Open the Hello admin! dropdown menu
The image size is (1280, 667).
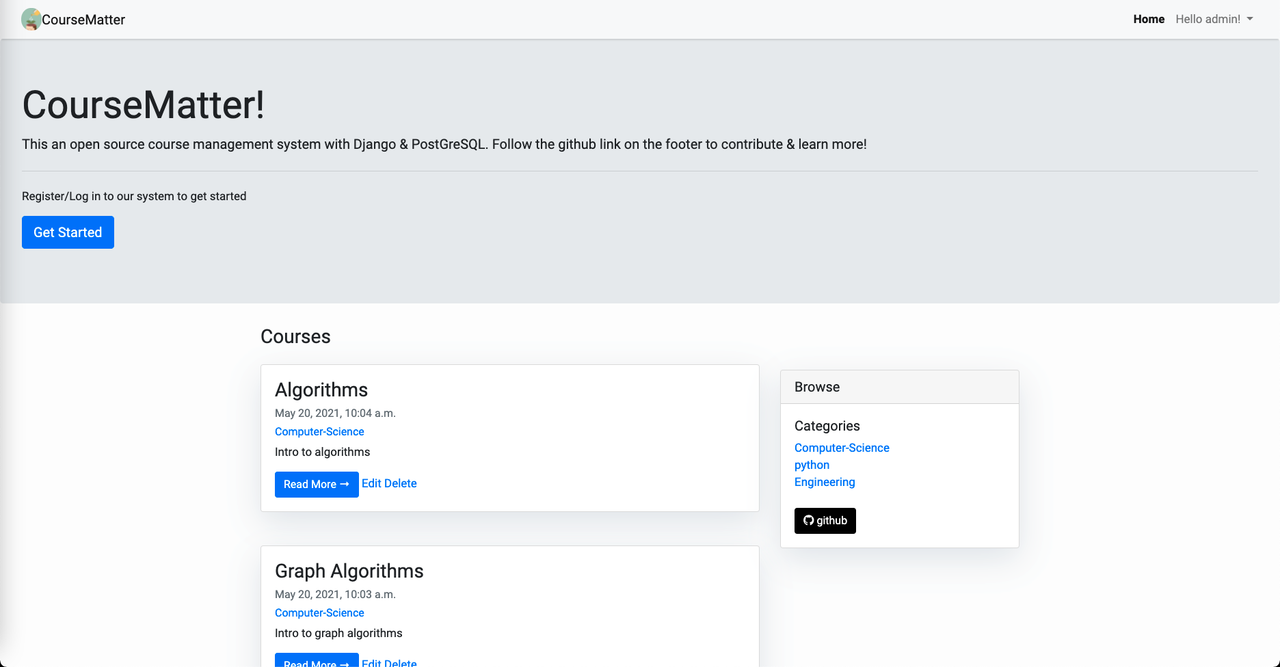pyautogui.click(x=1214, y=19)
